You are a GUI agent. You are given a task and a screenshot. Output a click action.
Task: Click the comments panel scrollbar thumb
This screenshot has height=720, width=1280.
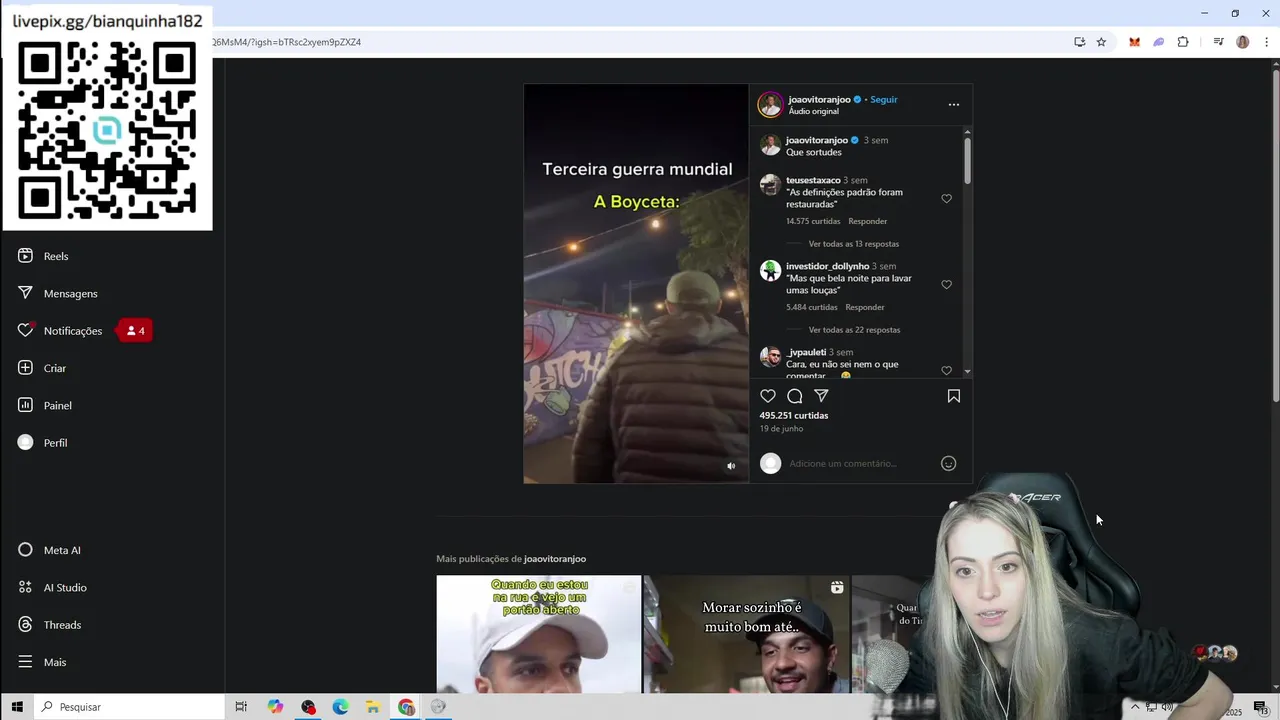pos(967,160)
